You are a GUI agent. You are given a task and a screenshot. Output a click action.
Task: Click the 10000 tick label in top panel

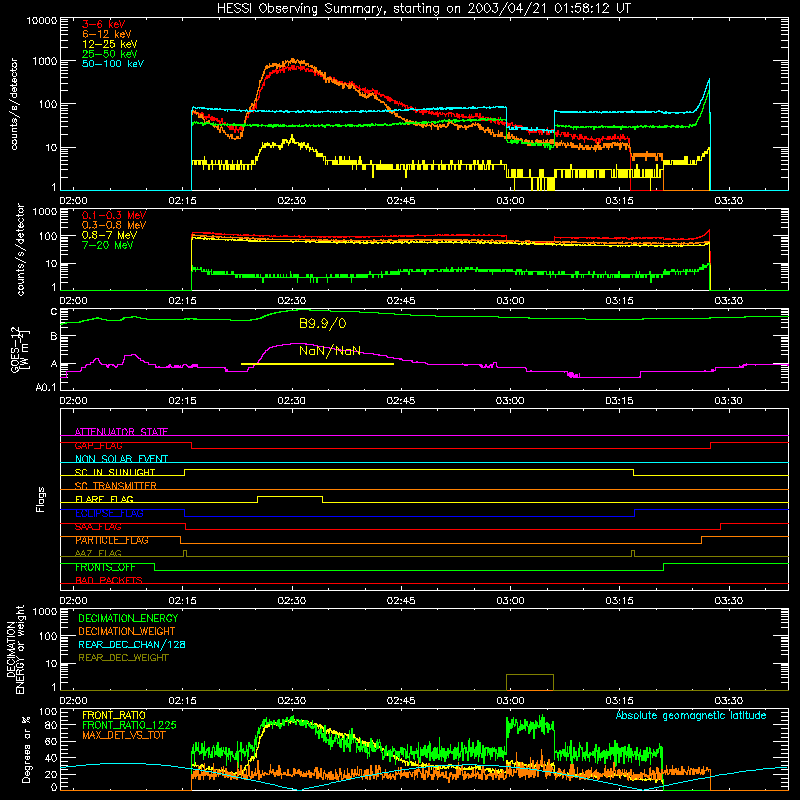pyautogui.click(x=42, y=20)
